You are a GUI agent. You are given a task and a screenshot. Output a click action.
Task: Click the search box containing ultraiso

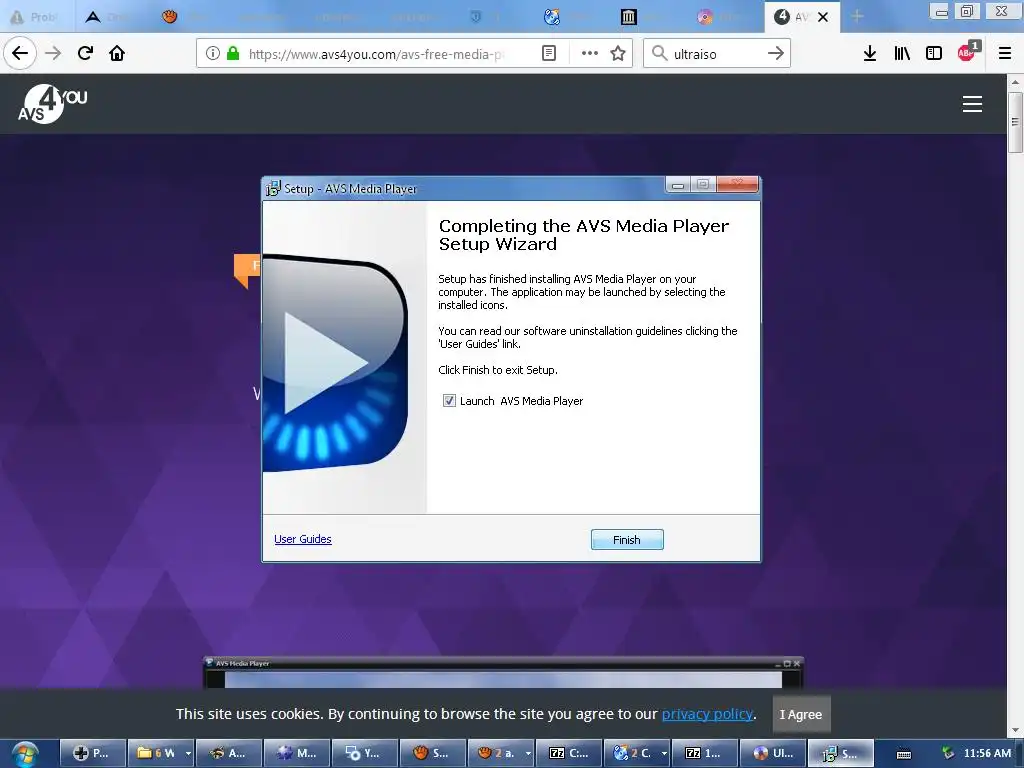click(716, 54)
